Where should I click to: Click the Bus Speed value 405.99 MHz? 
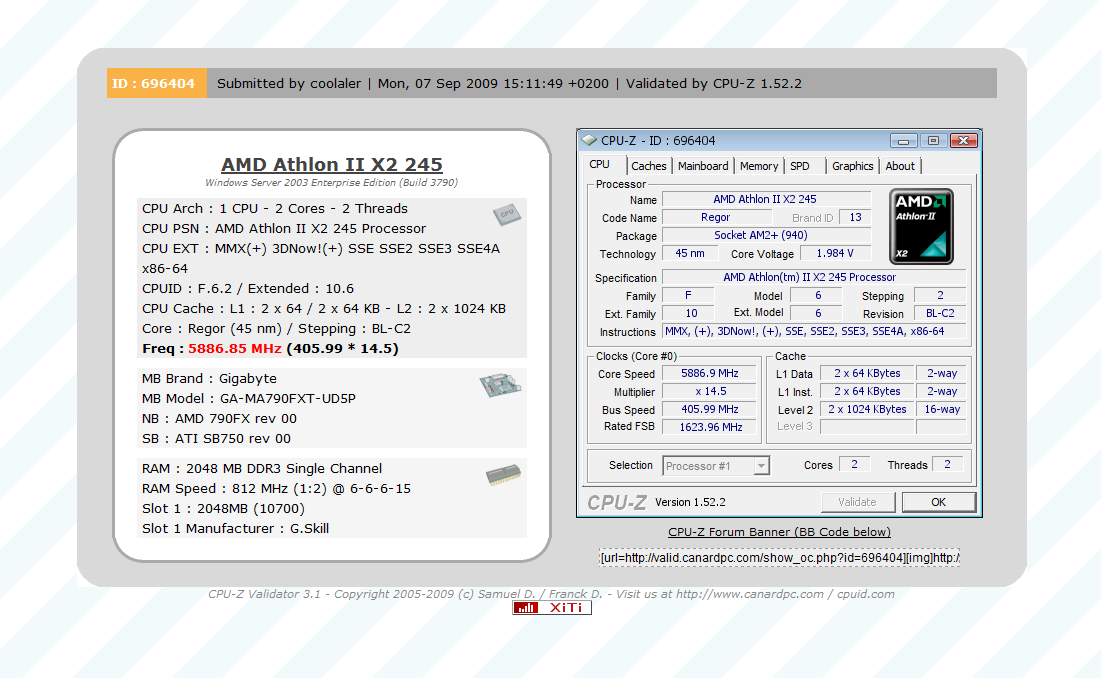[x=710, y=409]
